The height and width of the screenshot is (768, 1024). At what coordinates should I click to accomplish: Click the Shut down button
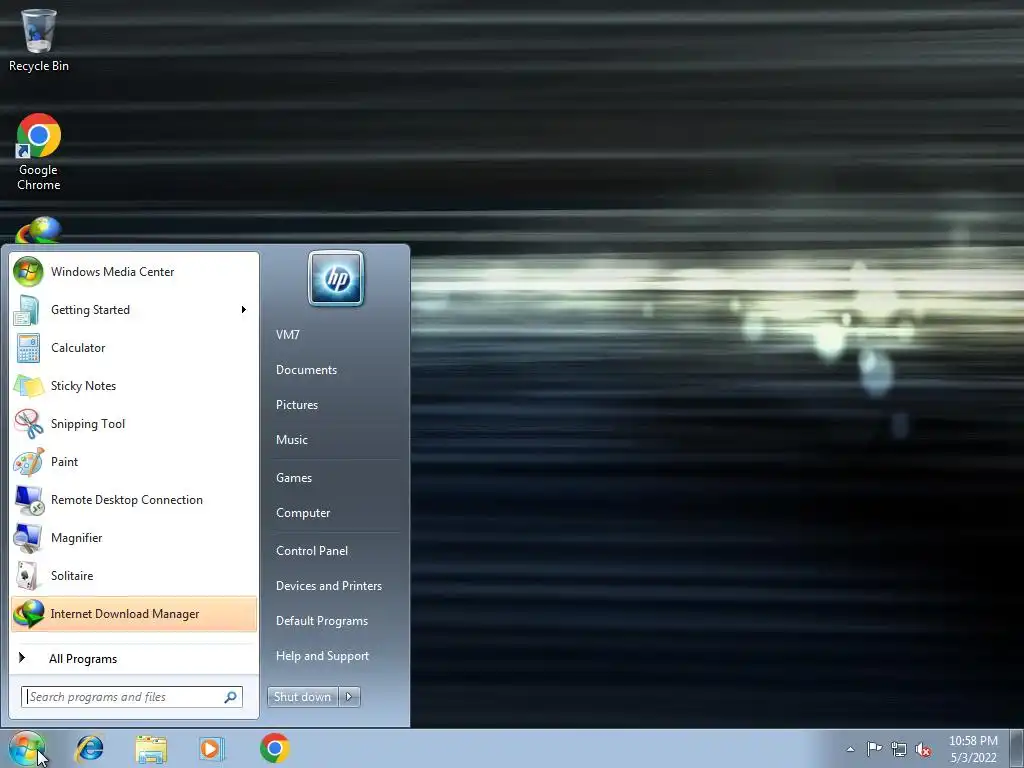pyautogui.click(x=303, y=697)
